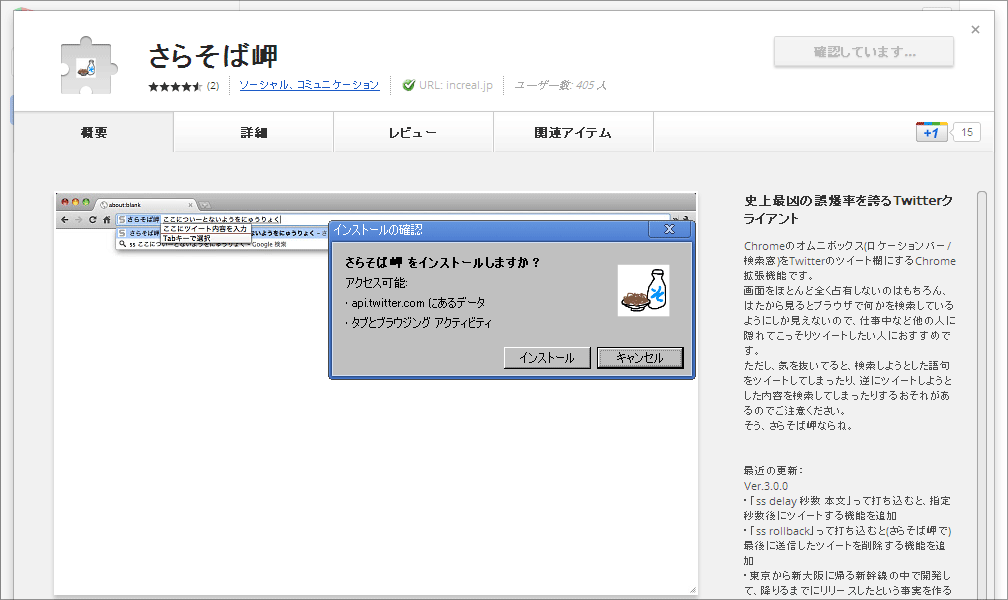Close the install confirmation dialog with X
The width and height of the screenshot is (1008, 600).
pos(669,229)
